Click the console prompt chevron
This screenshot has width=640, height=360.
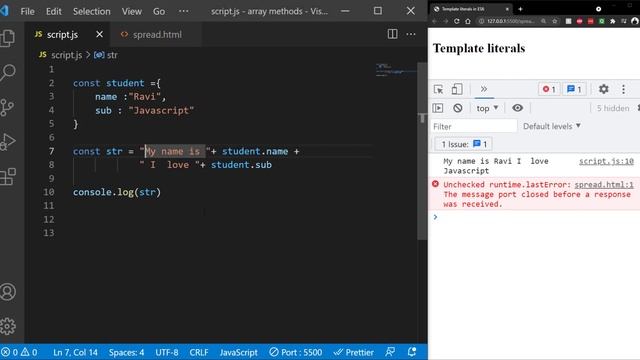[436, 217]
